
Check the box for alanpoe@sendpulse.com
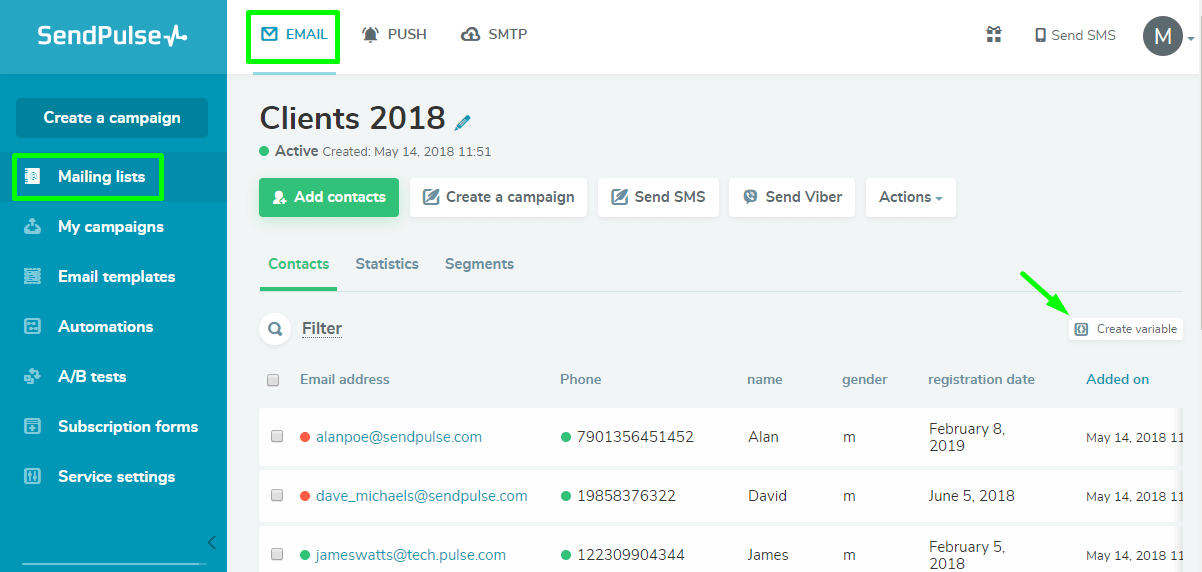(277, 437)
